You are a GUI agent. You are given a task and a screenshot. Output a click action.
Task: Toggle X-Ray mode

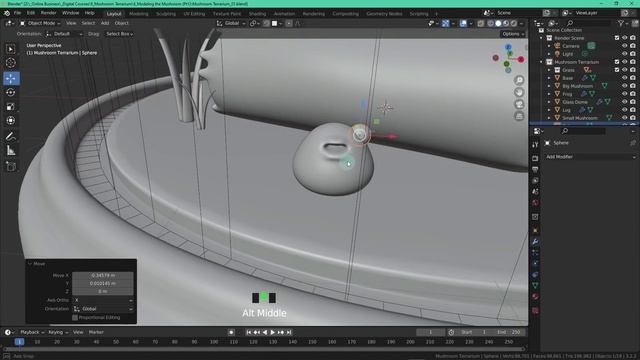pos(480,23)
